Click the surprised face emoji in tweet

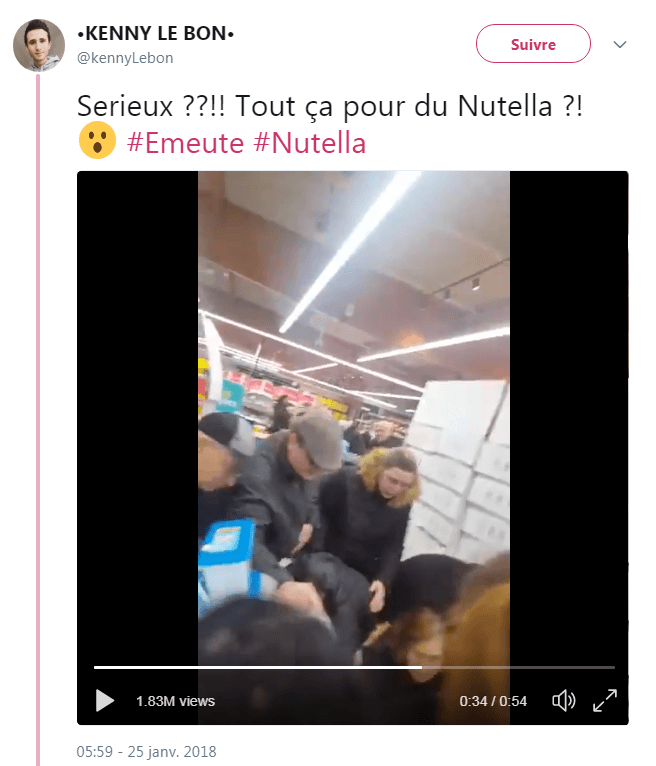click(x=97, y=140)
